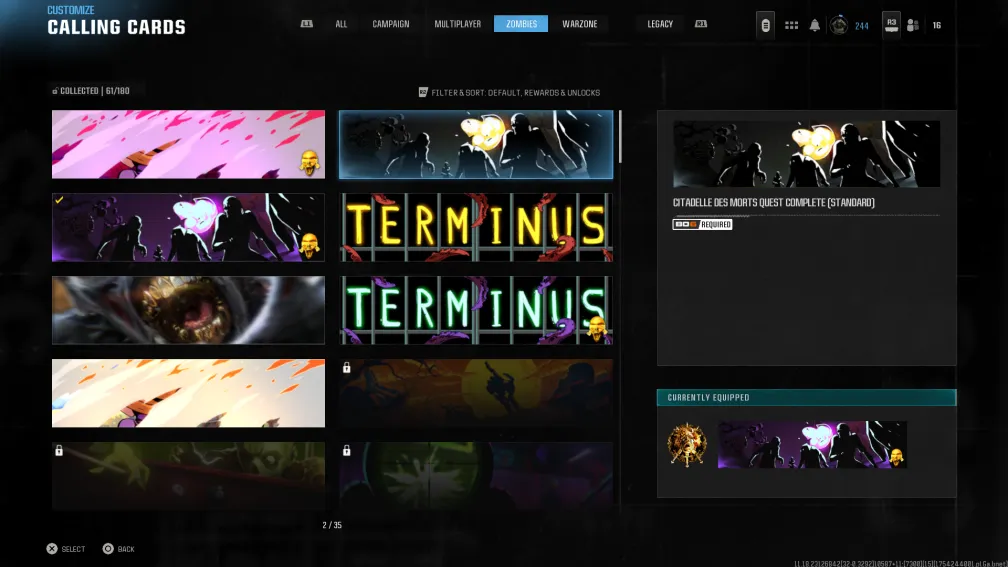Screen dimensions: 1008x567
Task: Open the Legacy tab
Action: click(660, 24)
